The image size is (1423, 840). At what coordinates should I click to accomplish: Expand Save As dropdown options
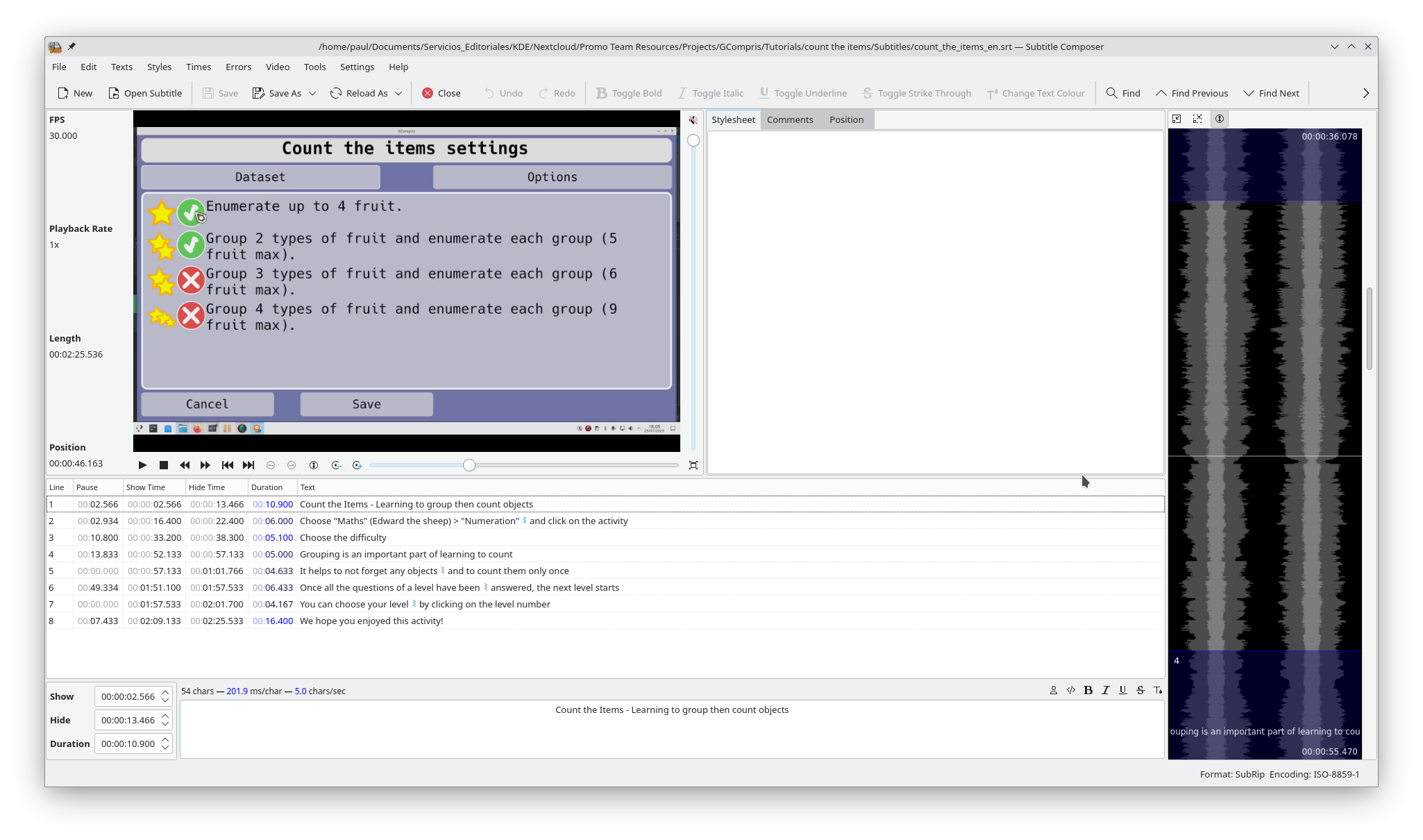coord(311,92)
